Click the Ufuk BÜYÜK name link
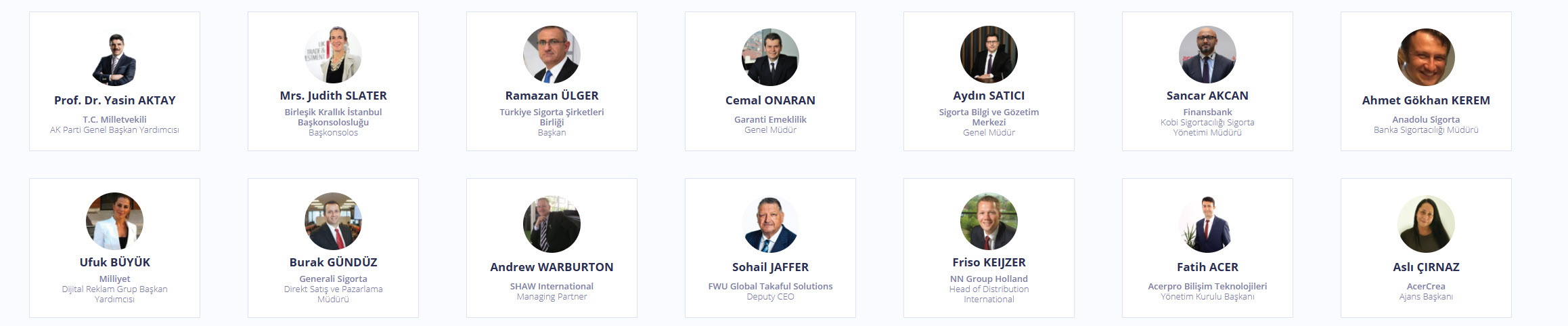Screen dimensions: 1568x326 [x=114, y=262]
